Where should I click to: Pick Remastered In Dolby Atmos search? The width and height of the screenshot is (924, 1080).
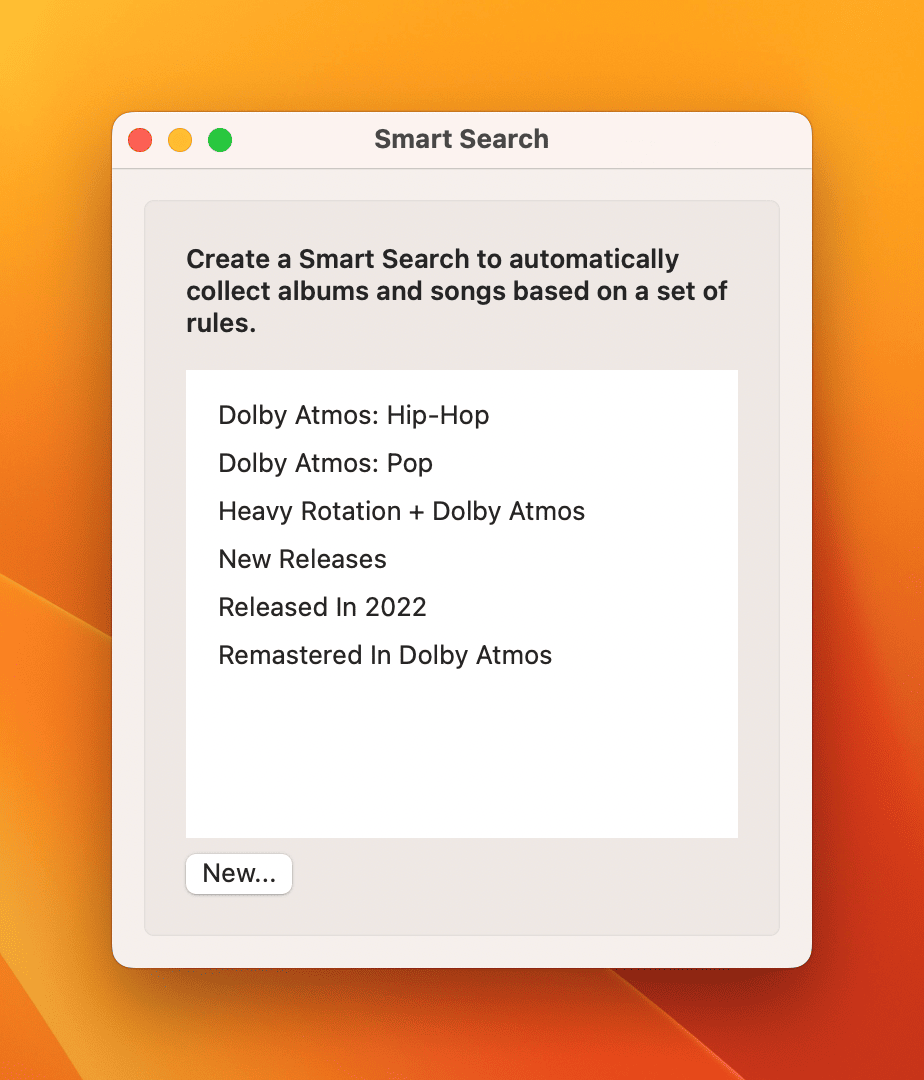(461, 656)
